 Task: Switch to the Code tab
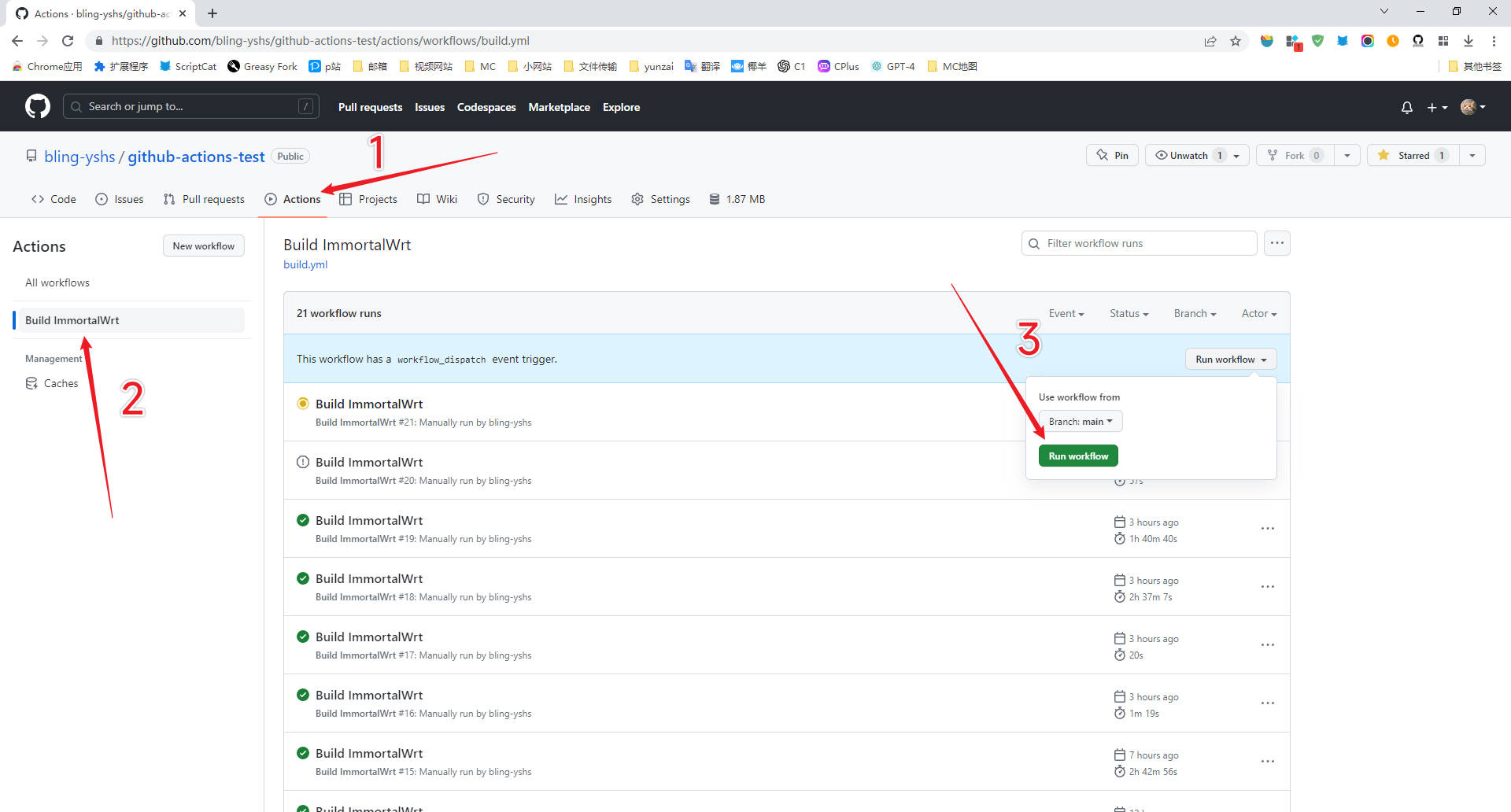54,199
